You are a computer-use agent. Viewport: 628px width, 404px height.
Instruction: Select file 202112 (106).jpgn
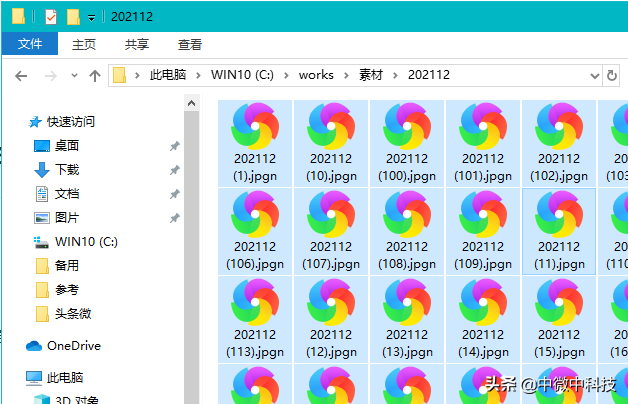tap(255, 231)
